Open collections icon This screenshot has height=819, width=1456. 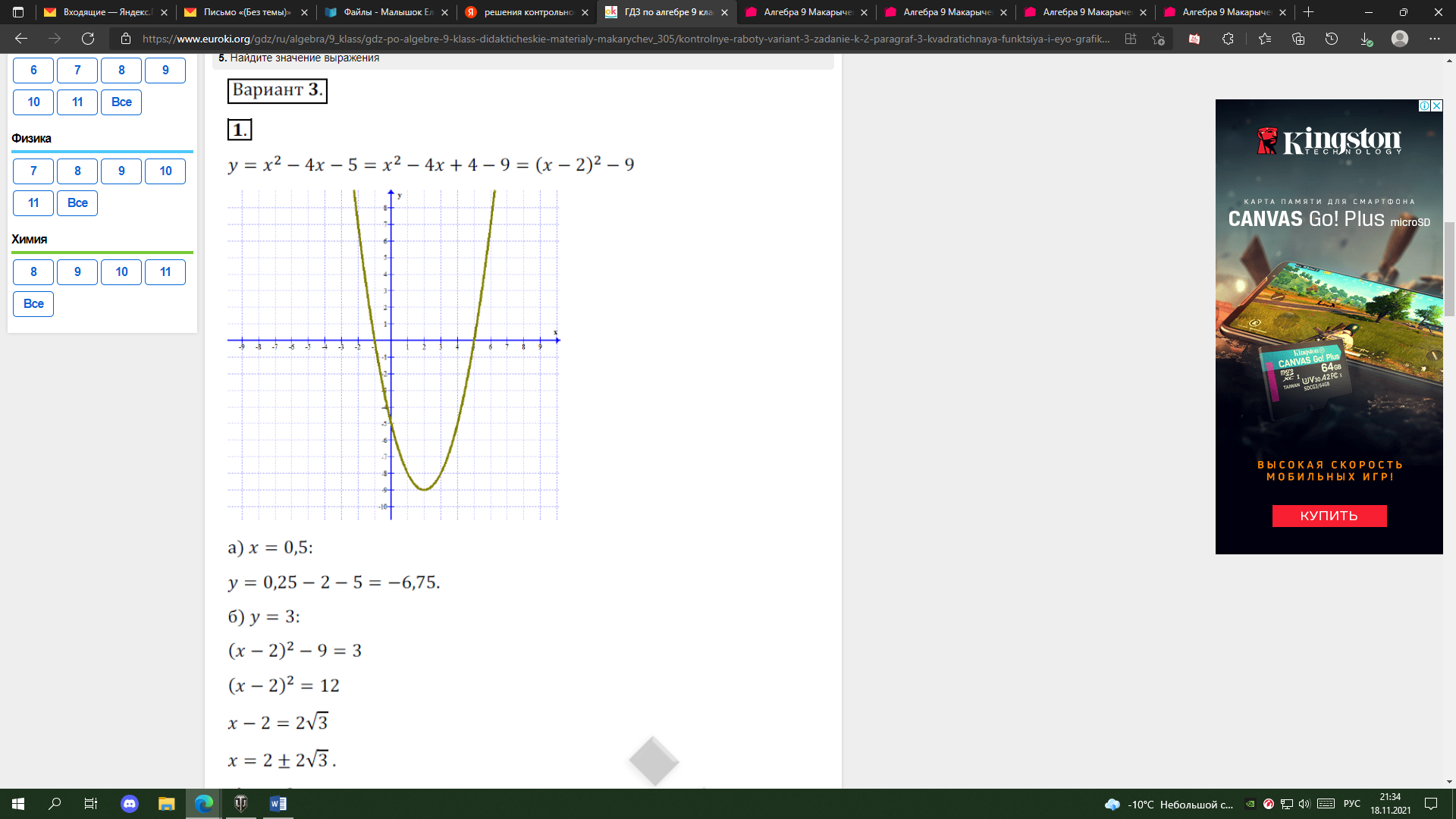(x=1298, y=39)
